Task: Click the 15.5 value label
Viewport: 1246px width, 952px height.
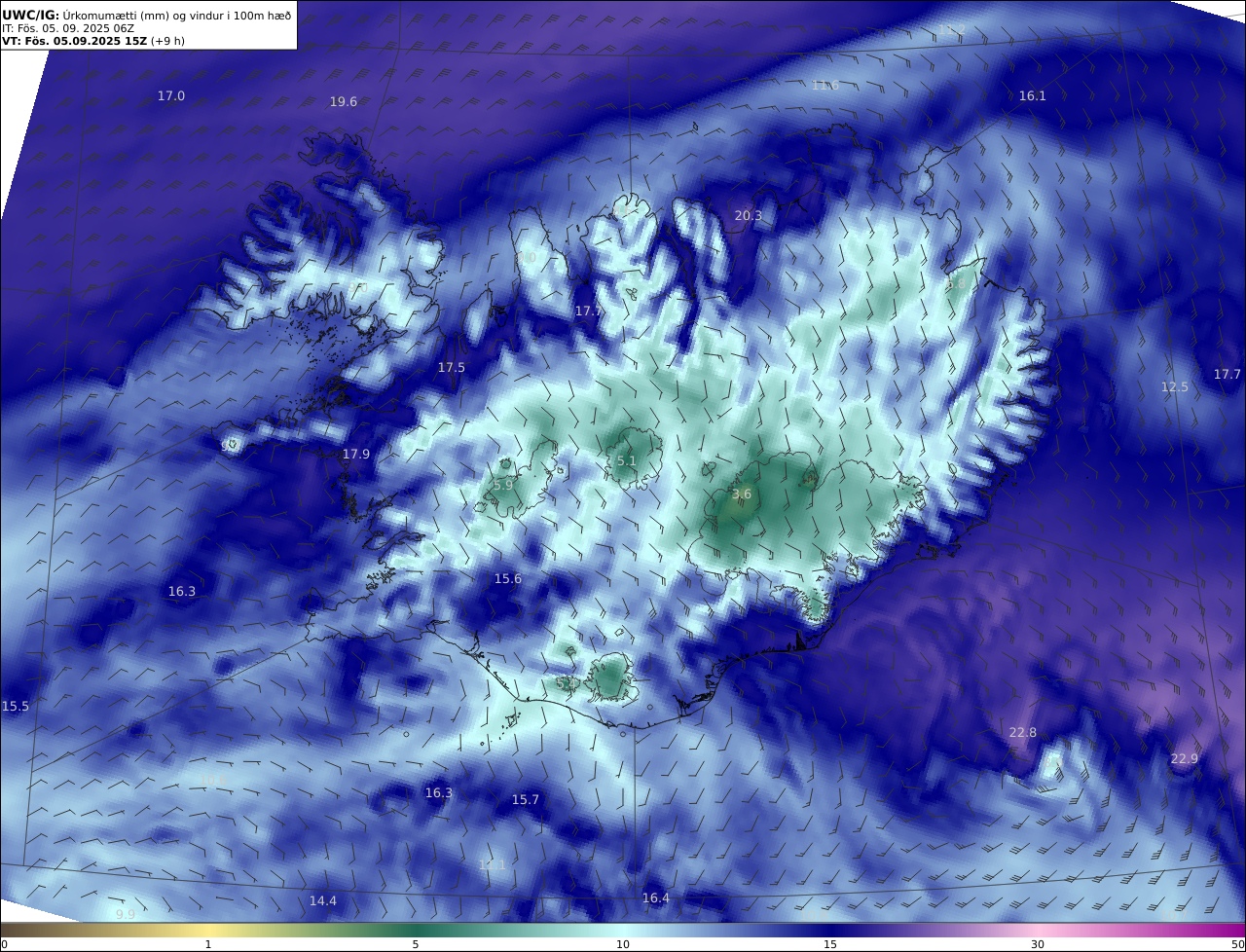Action: (16, 706)
